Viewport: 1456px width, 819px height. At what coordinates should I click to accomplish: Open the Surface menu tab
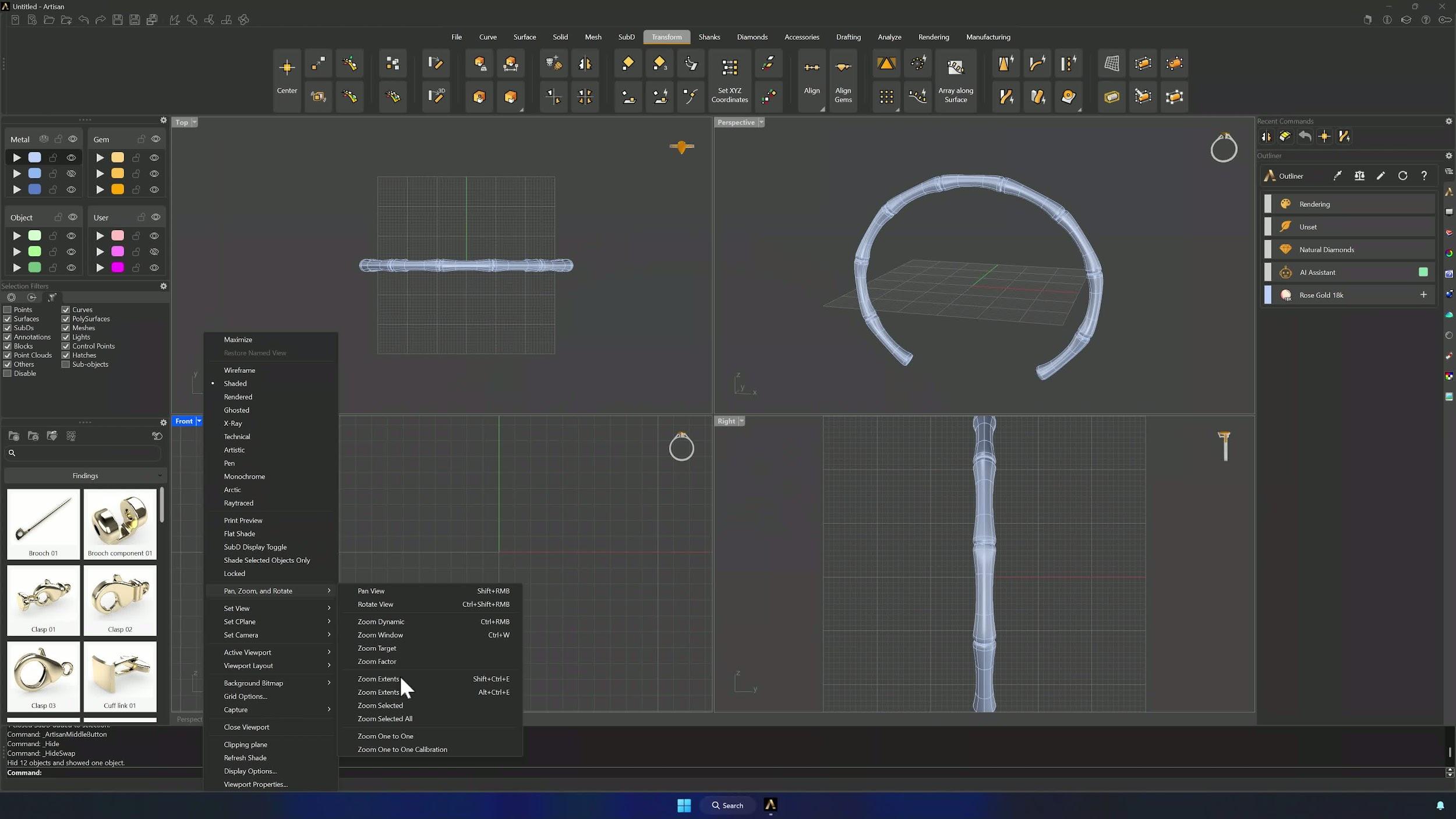pyautogui.click(x=524, y=37)
